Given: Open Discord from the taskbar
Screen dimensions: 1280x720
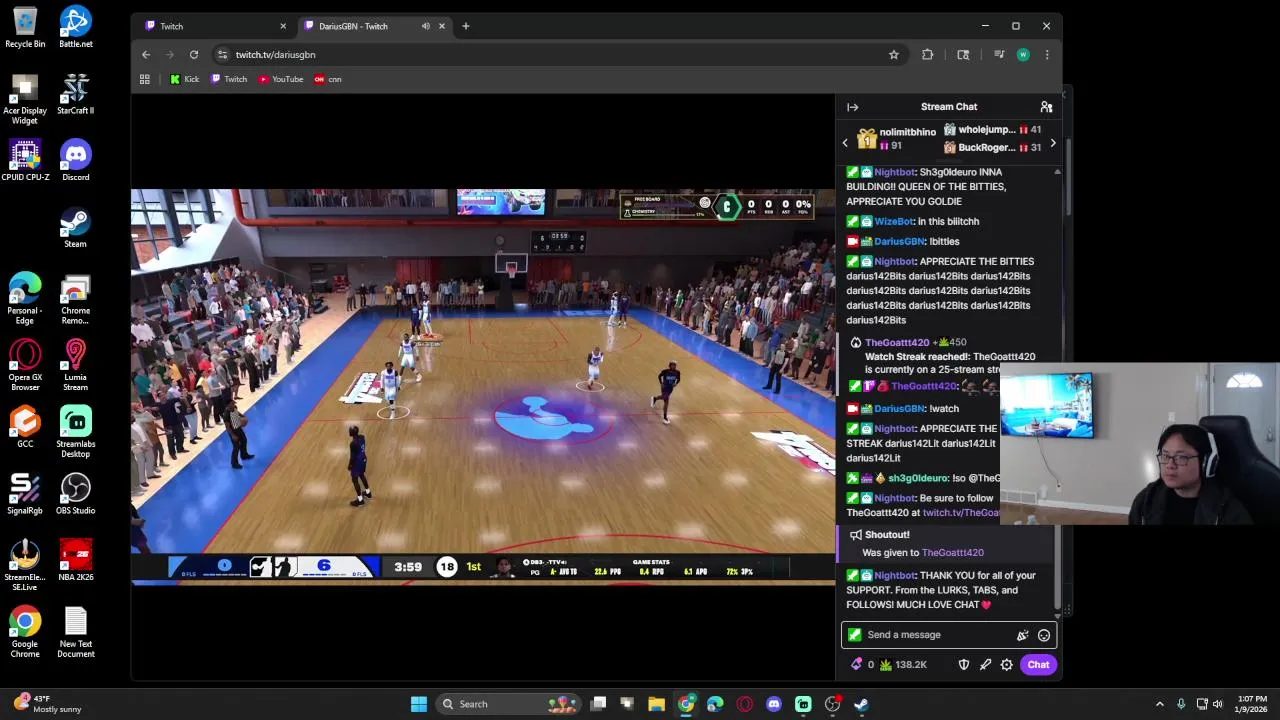Looking at the screenshot, I should coord(774,704).
